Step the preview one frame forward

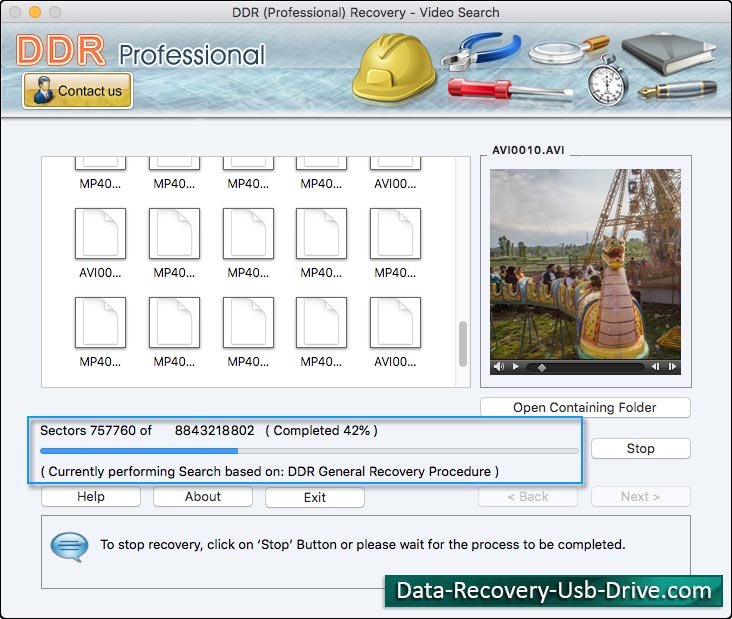click(x=672, y=367)
